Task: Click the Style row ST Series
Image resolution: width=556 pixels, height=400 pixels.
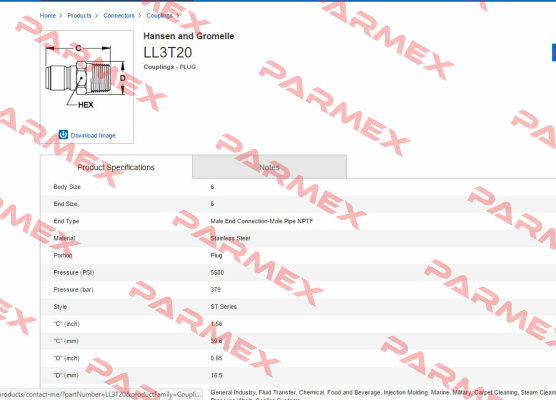Action: point(298,307)
